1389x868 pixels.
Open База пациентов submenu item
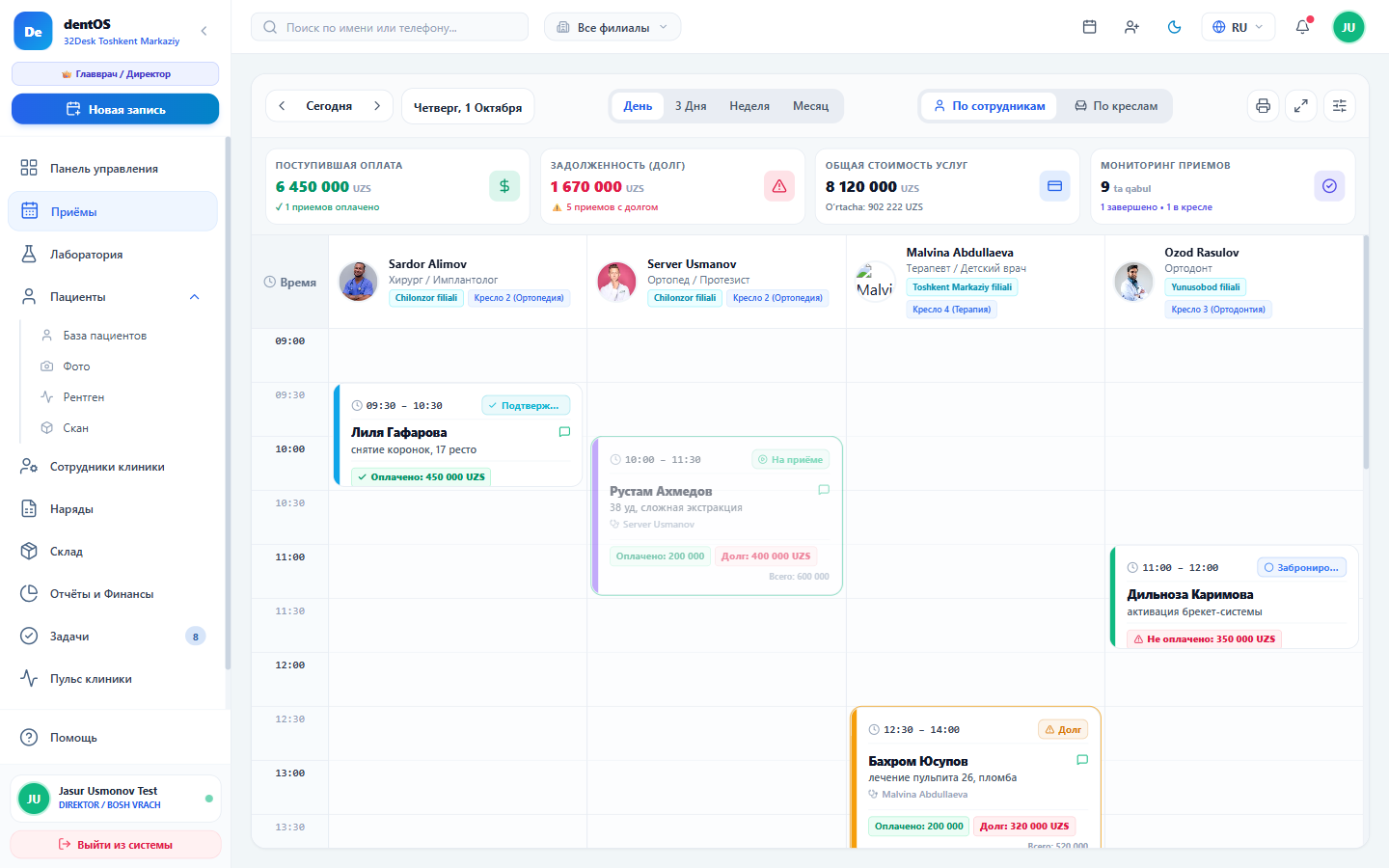tap(121, 336)
